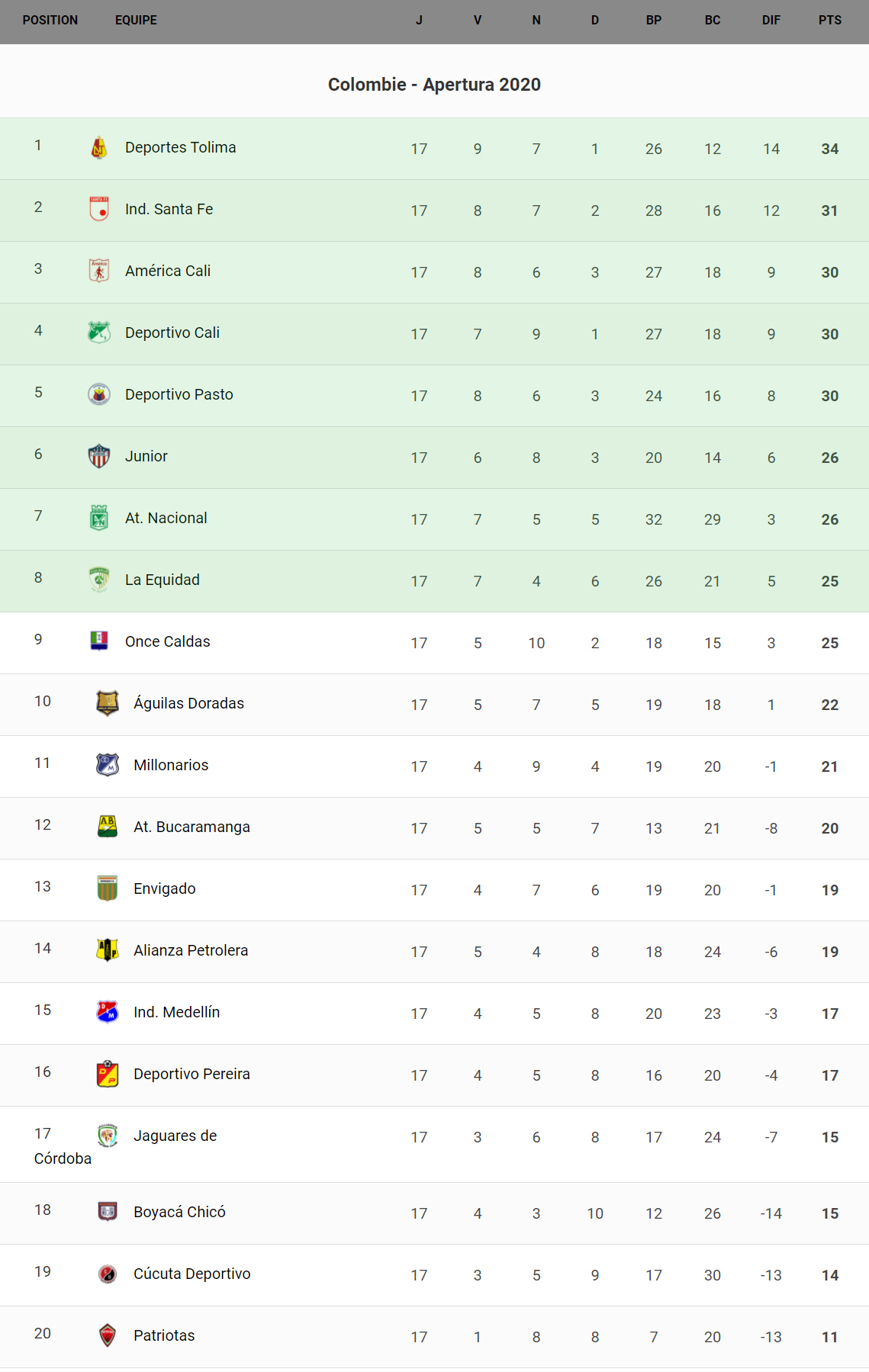Click the PTS column header
The height and width of the screenshot is (1372, 869).
point(830,21)
